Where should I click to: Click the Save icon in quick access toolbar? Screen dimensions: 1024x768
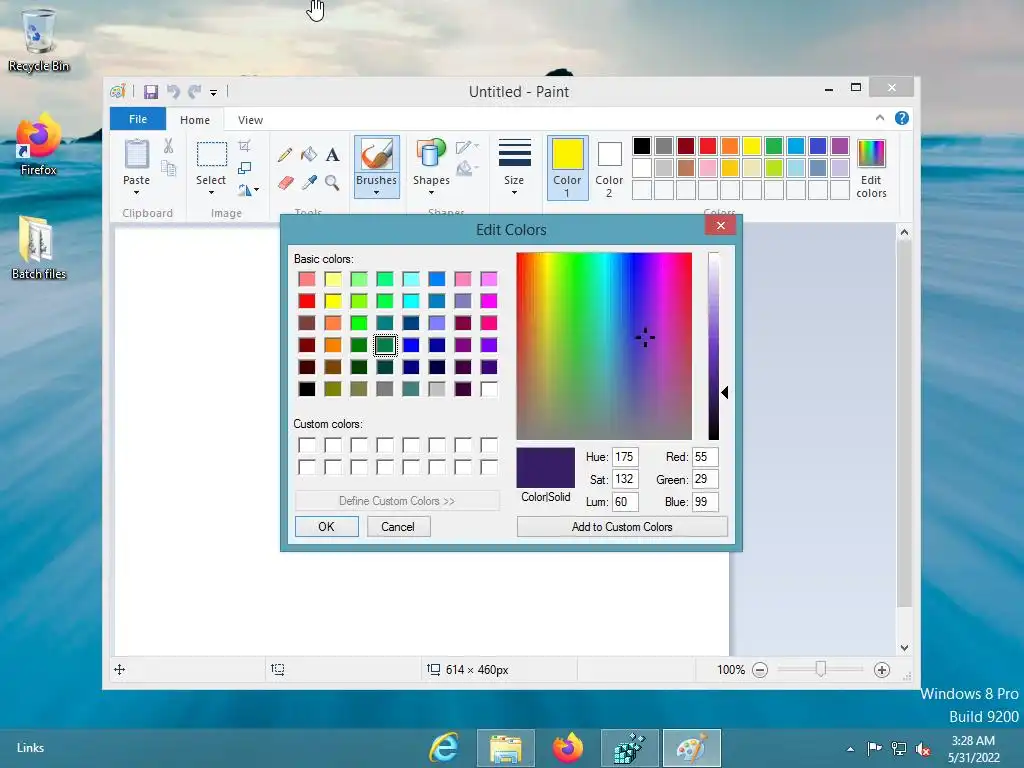coord(151,92)
